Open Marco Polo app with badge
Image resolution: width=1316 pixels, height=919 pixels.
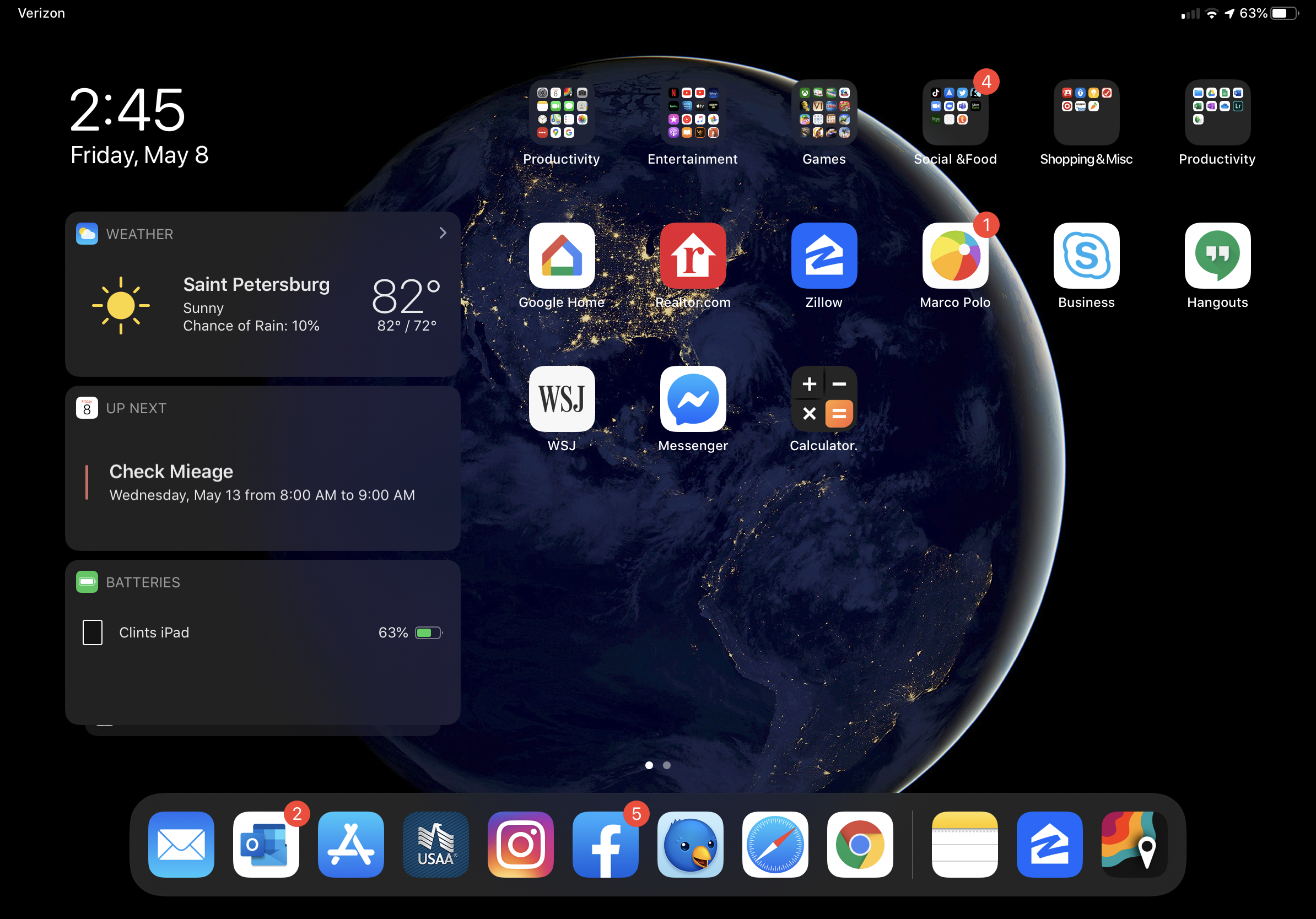click(955, 256)
